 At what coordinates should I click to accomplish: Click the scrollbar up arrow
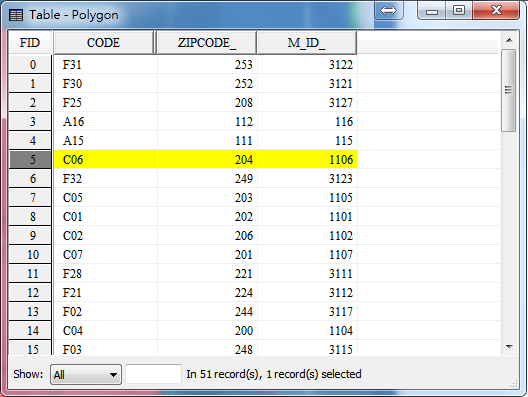pos(509,40)
